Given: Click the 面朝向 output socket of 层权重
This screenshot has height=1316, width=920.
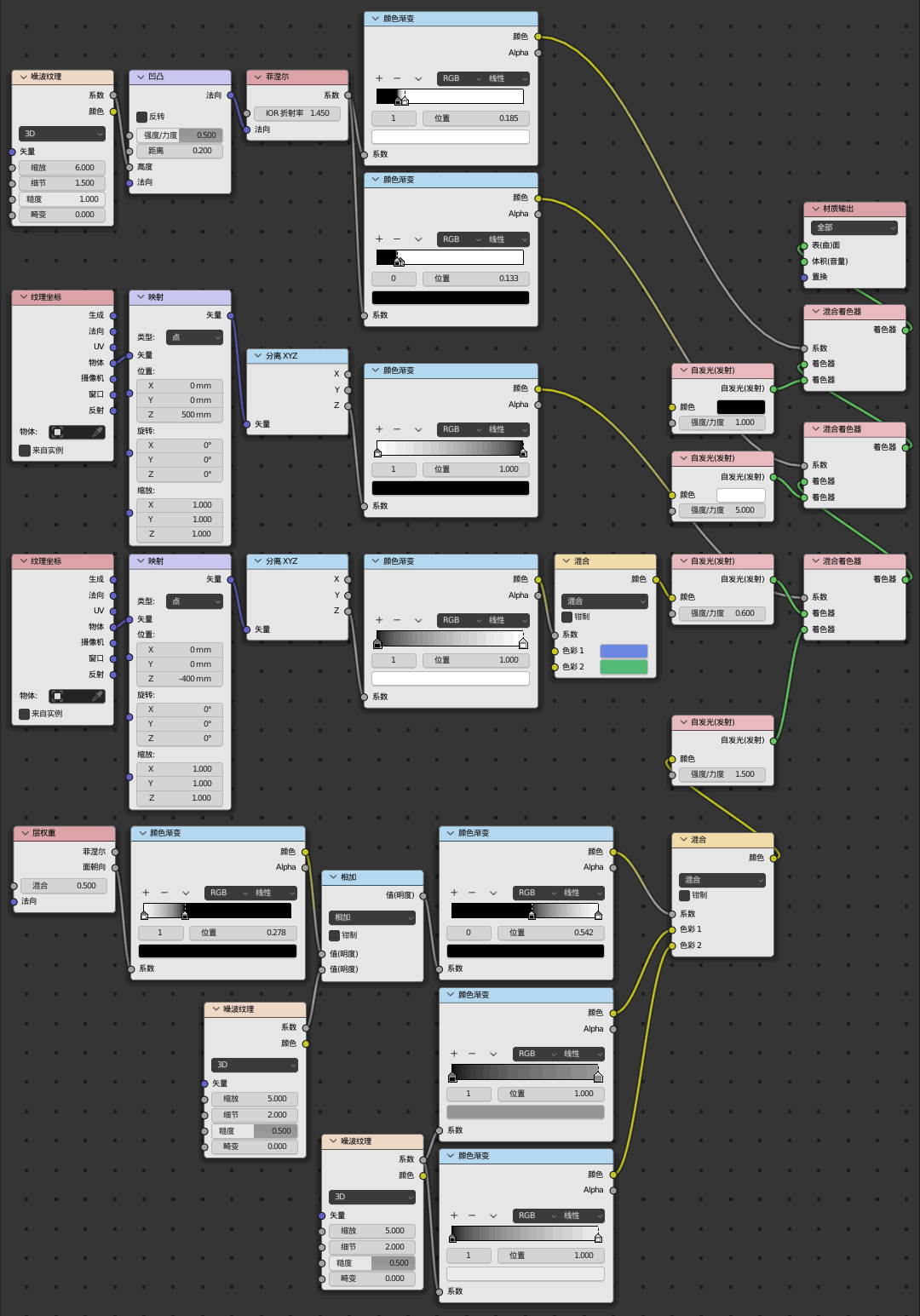Looking at the screenshot, I should coord(115,867).
